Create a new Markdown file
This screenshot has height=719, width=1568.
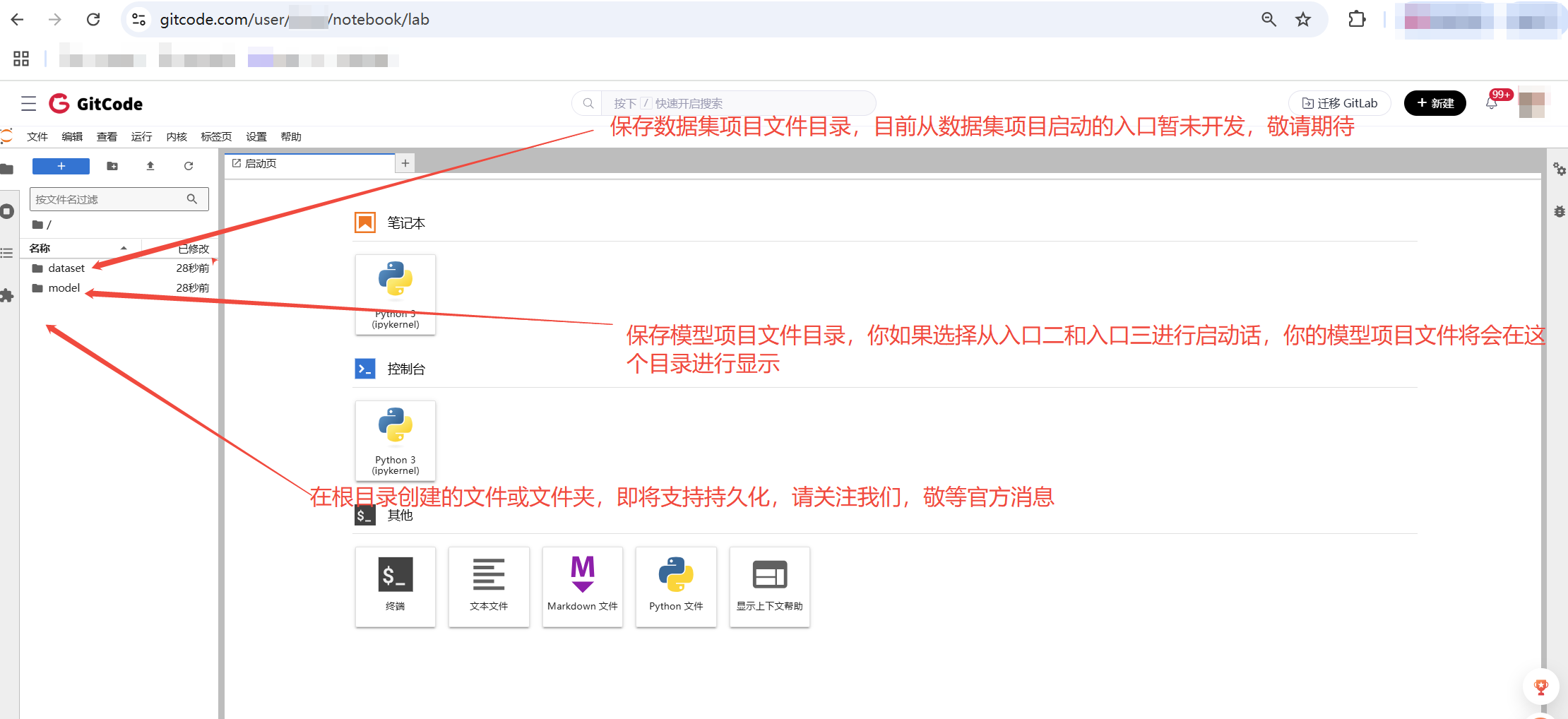coord(582,586)
